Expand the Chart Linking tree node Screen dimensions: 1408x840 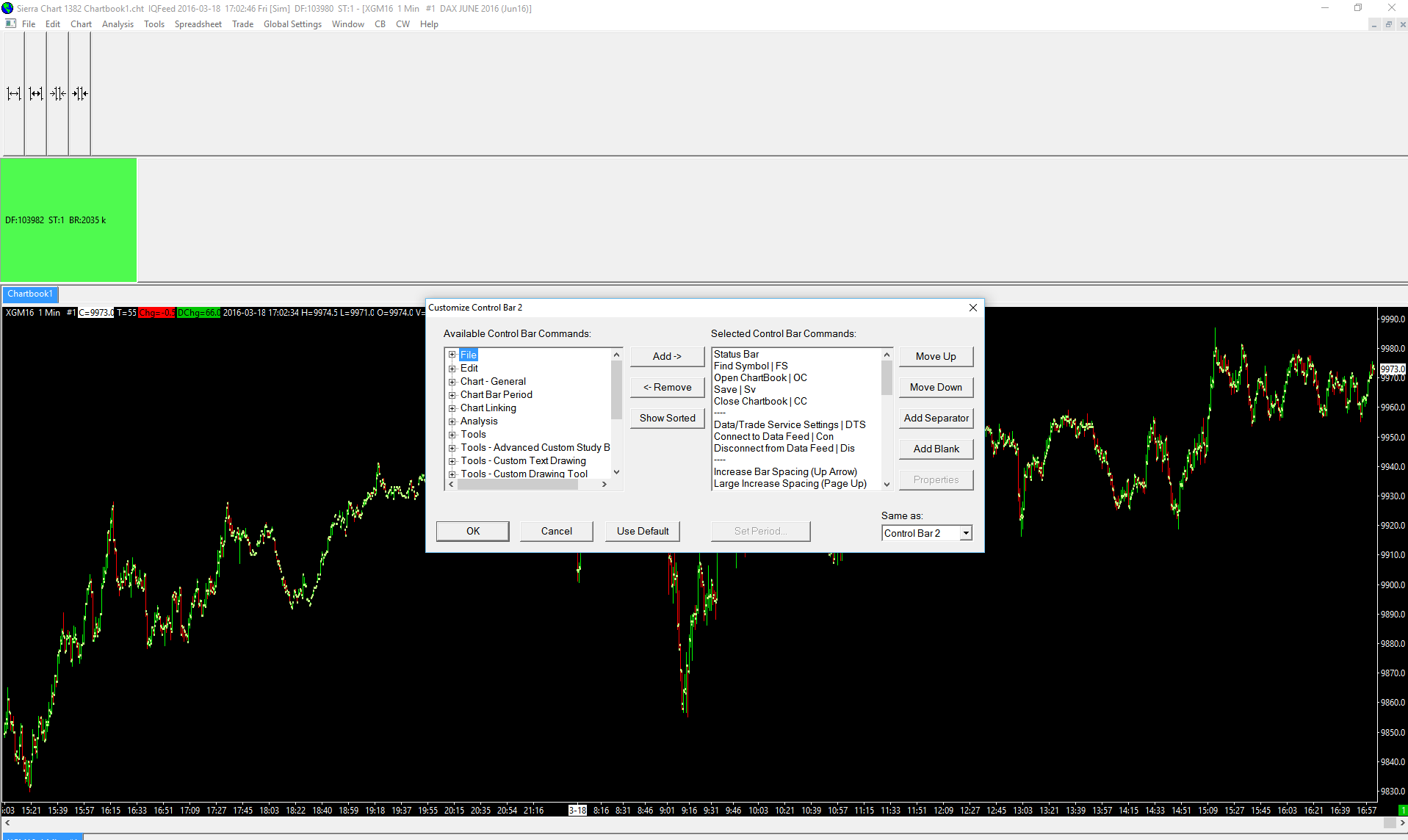[452, 408]
